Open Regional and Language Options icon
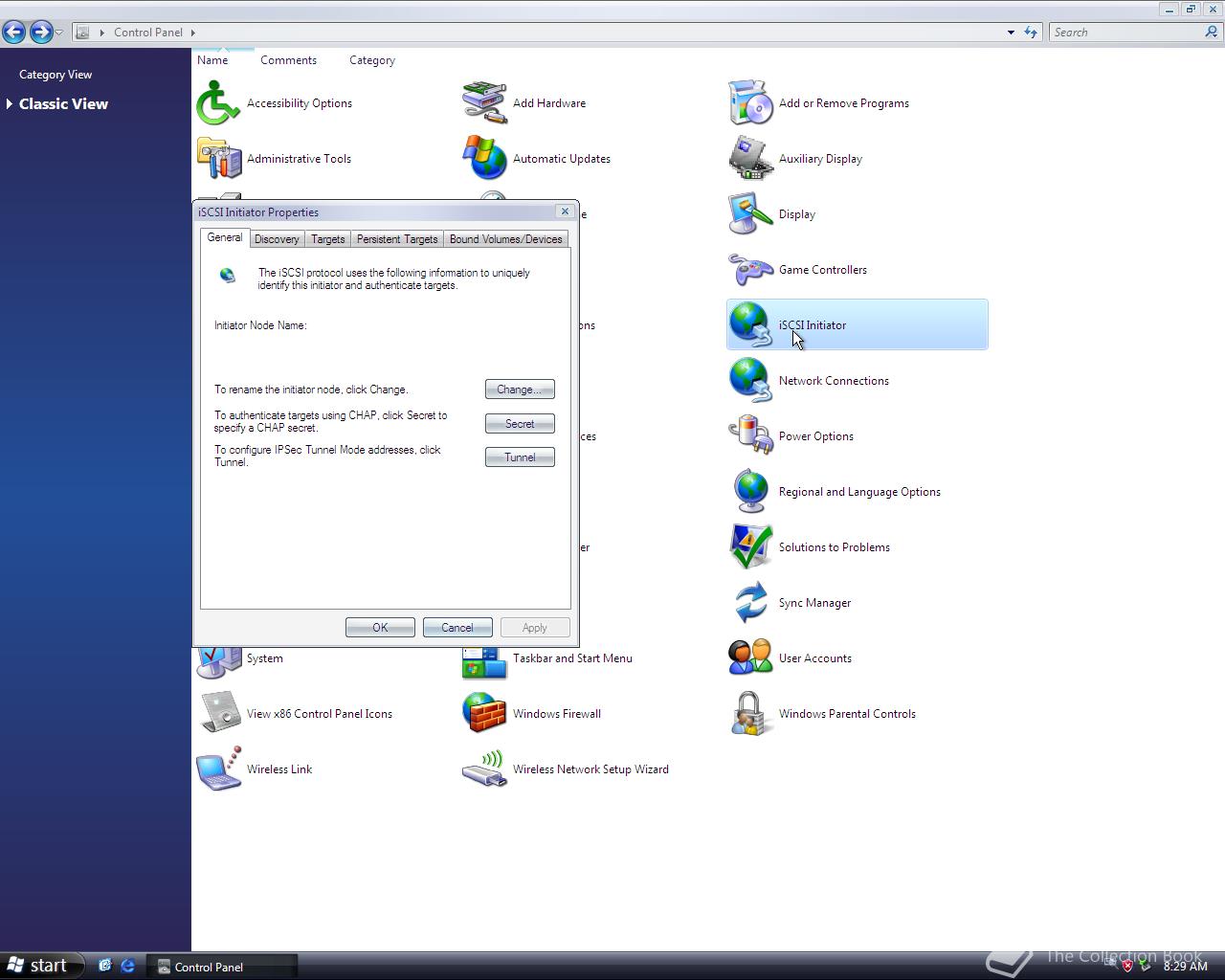The image size is (1225, 980). 750,492
